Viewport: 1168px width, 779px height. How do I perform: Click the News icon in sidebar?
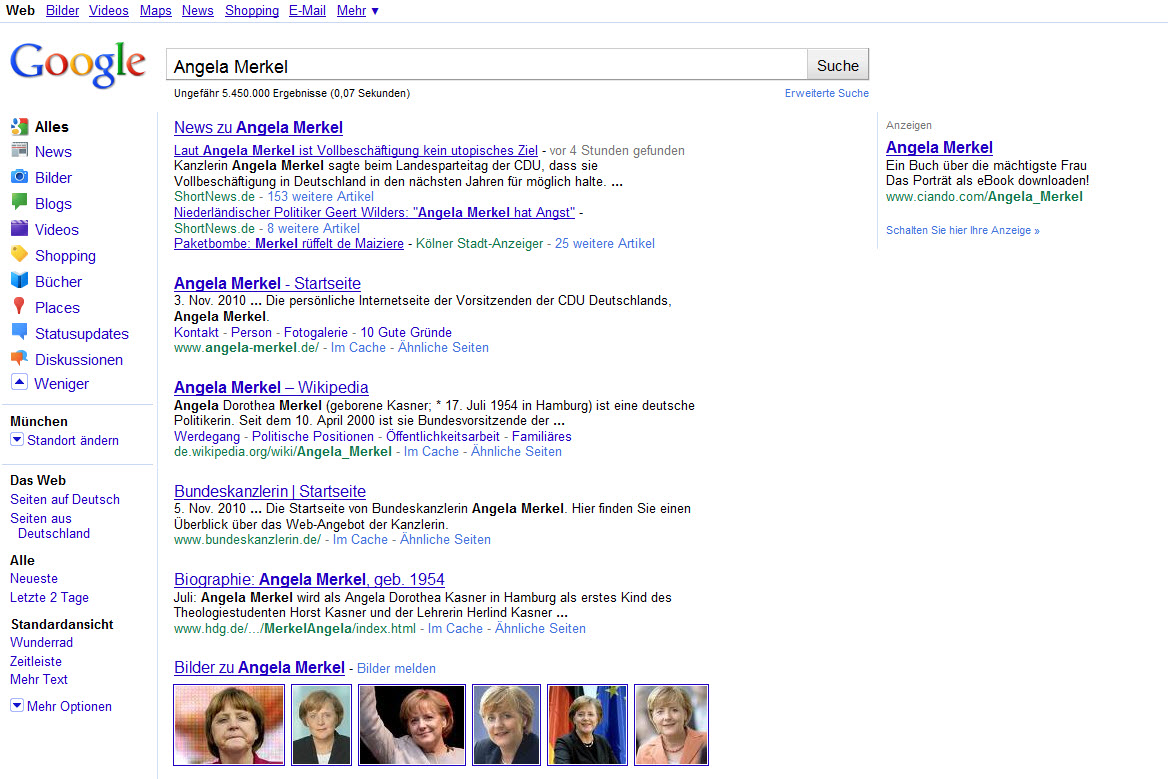click(19, 151)
